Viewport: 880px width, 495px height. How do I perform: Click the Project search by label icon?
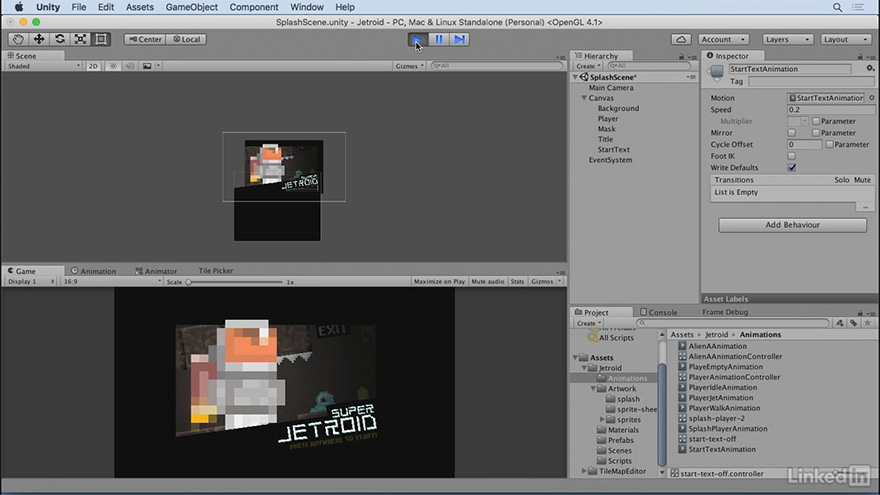tap(853, 323)
